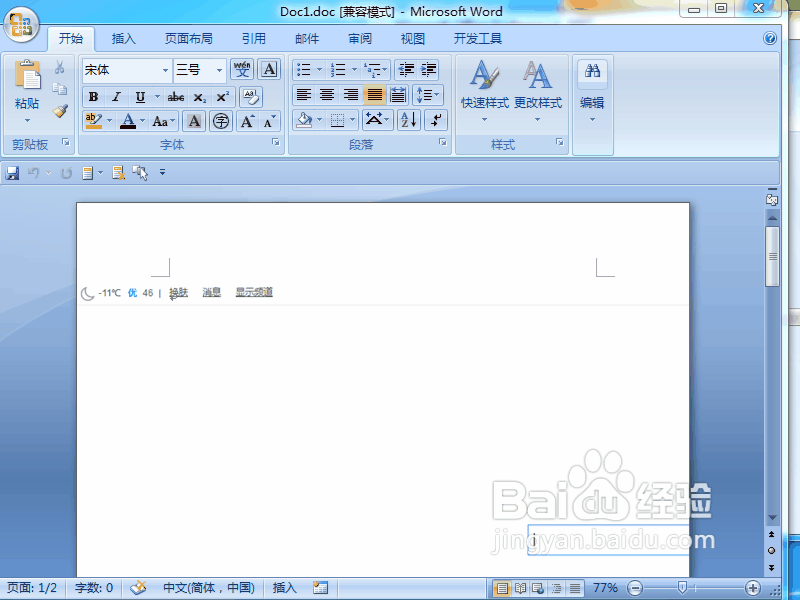
Task: Click the Redo icon in quick toolbar
Action: (66, 173)
